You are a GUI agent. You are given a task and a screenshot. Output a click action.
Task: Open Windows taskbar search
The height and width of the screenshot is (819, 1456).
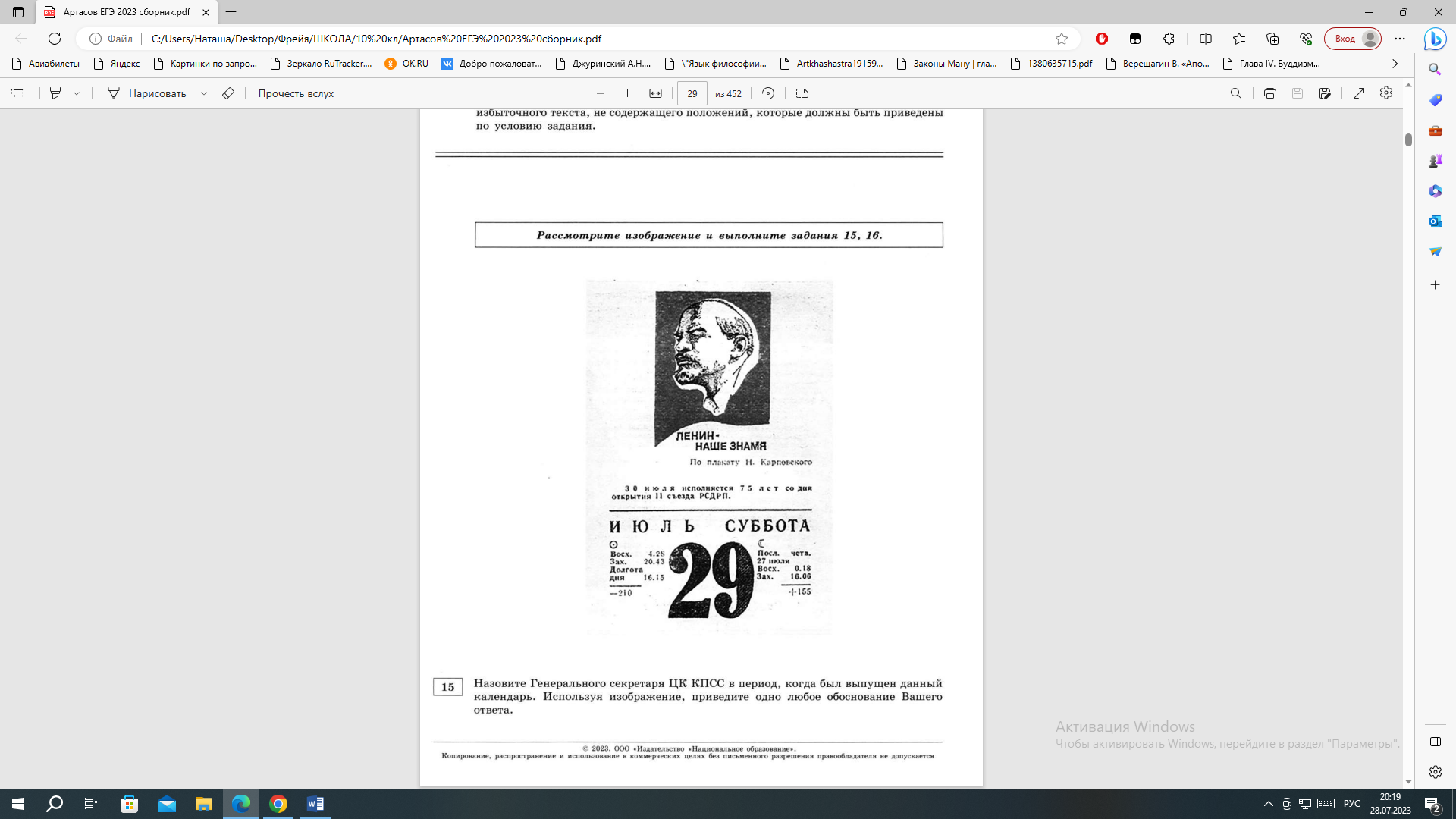(55, 804)
